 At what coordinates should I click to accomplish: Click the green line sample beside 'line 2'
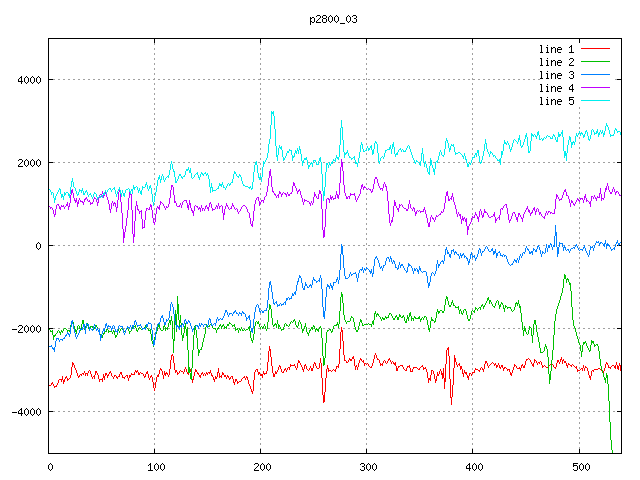click(595, 62)
